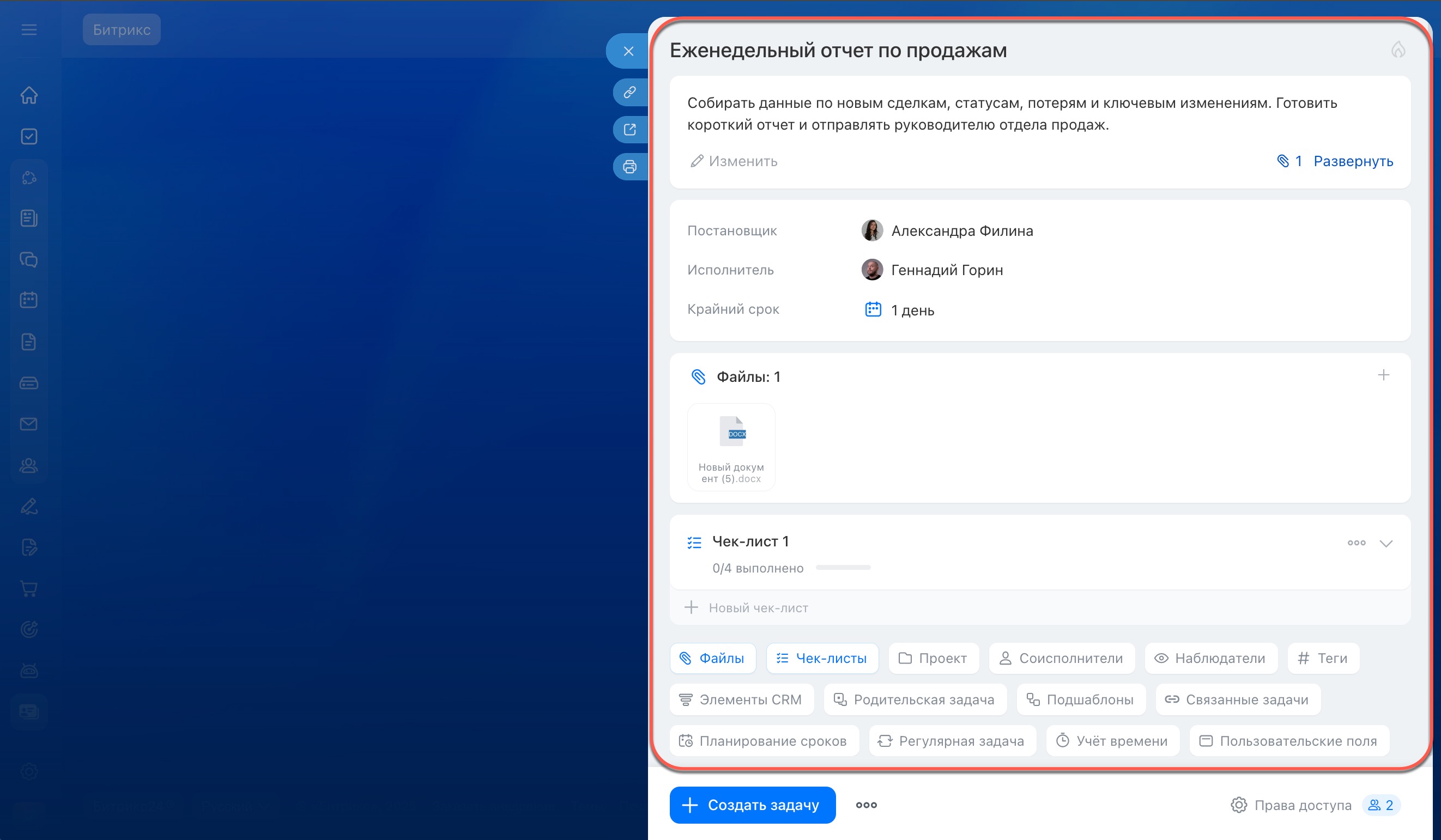Select the Наблюдатели chip
Screen dimensions: 1441x840
tap(1210, 658)
